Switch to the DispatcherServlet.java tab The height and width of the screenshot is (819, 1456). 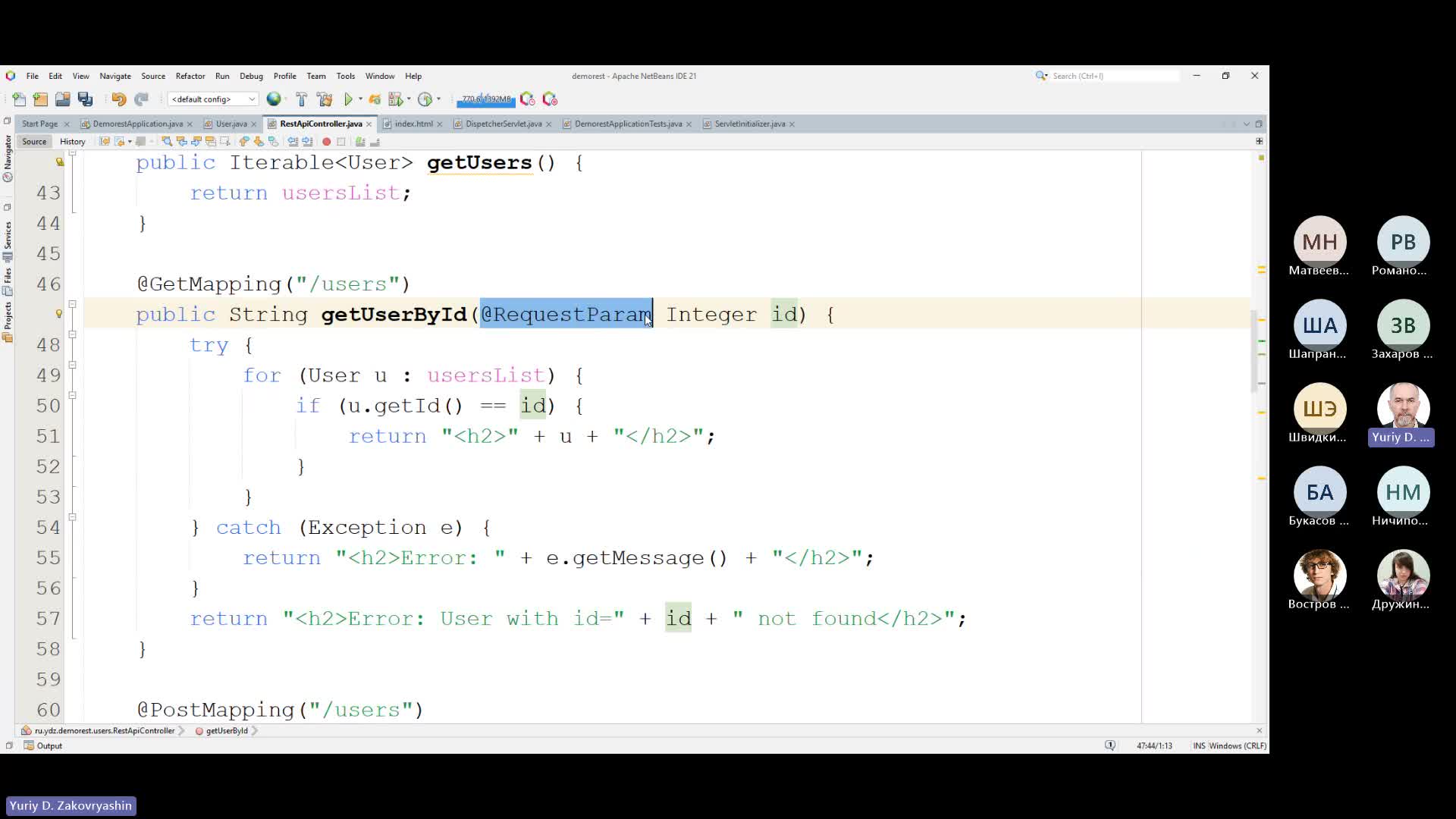tap(504, 124)
